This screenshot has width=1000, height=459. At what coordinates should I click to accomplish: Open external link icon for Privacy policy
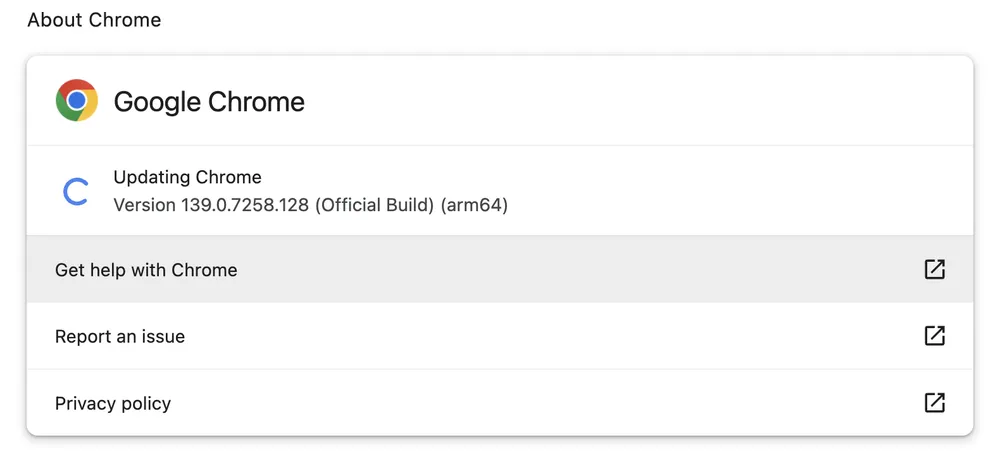pos(934,402)
